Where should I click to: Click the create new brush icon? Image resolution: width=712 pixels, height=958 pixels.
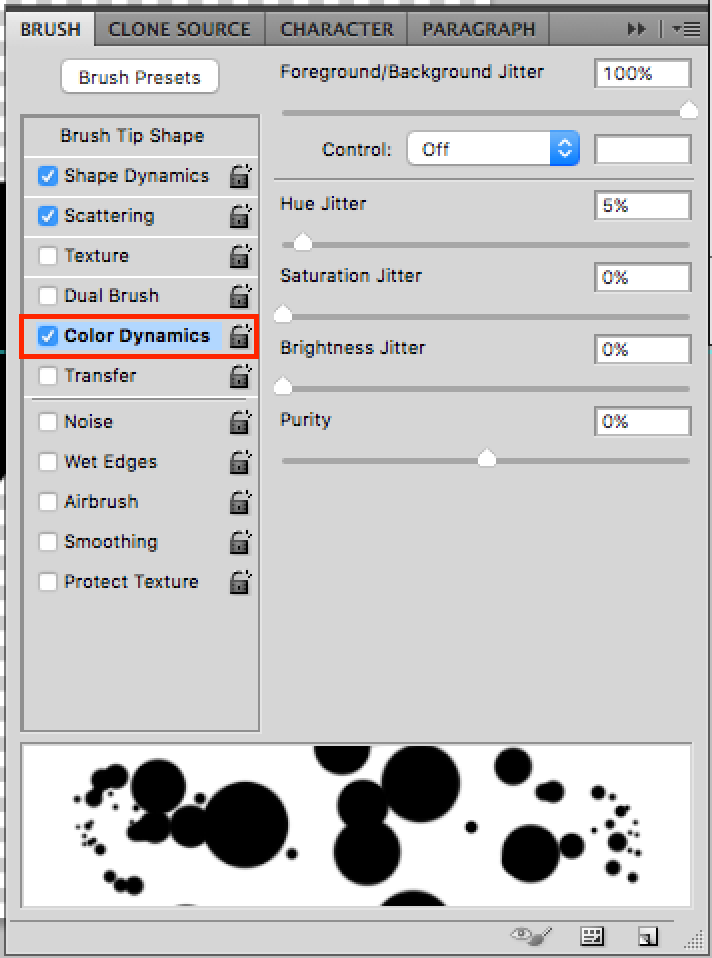[x=648, y=935]
